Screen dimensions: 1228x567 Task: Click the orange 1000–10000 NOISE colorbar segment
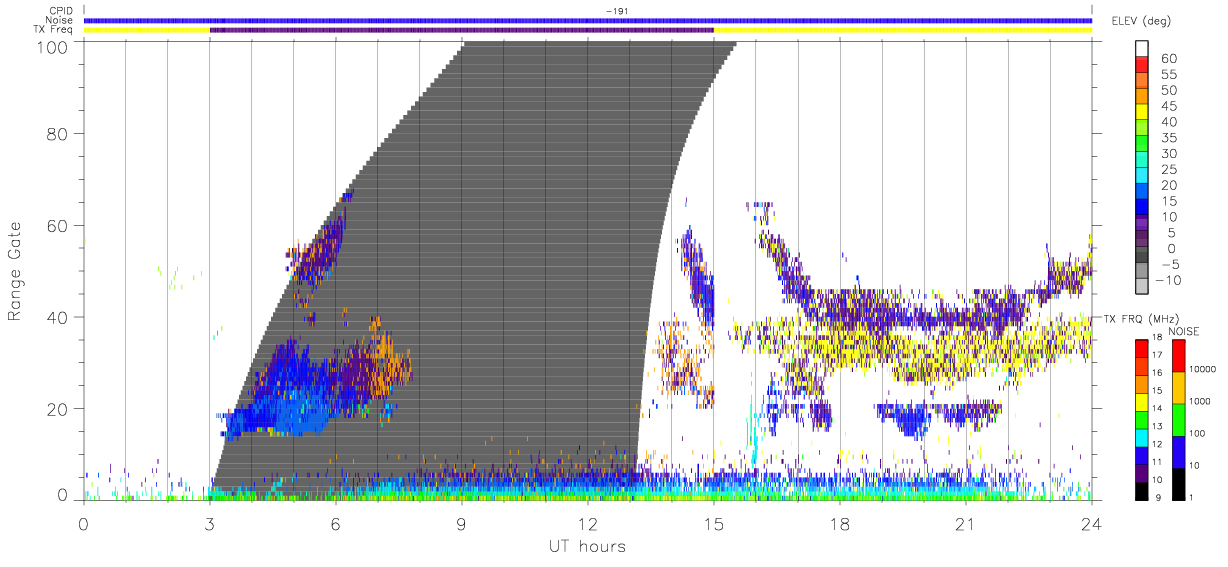tap(1180, 386)
